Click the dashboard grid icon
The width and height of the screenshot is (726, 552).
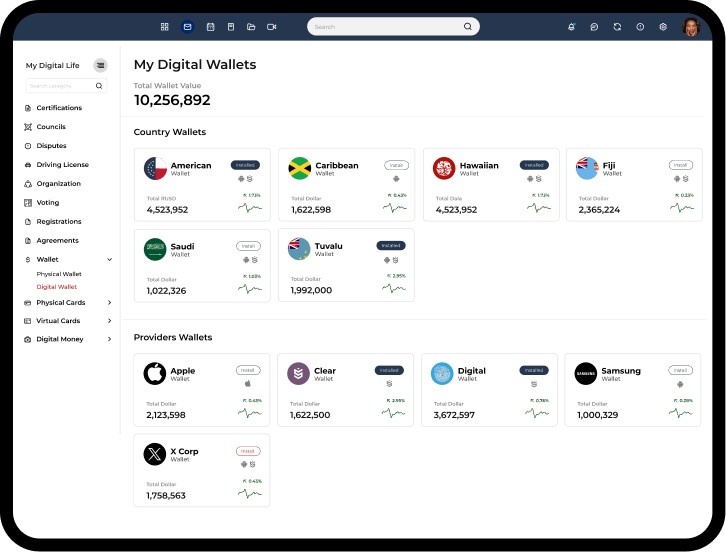165,27
